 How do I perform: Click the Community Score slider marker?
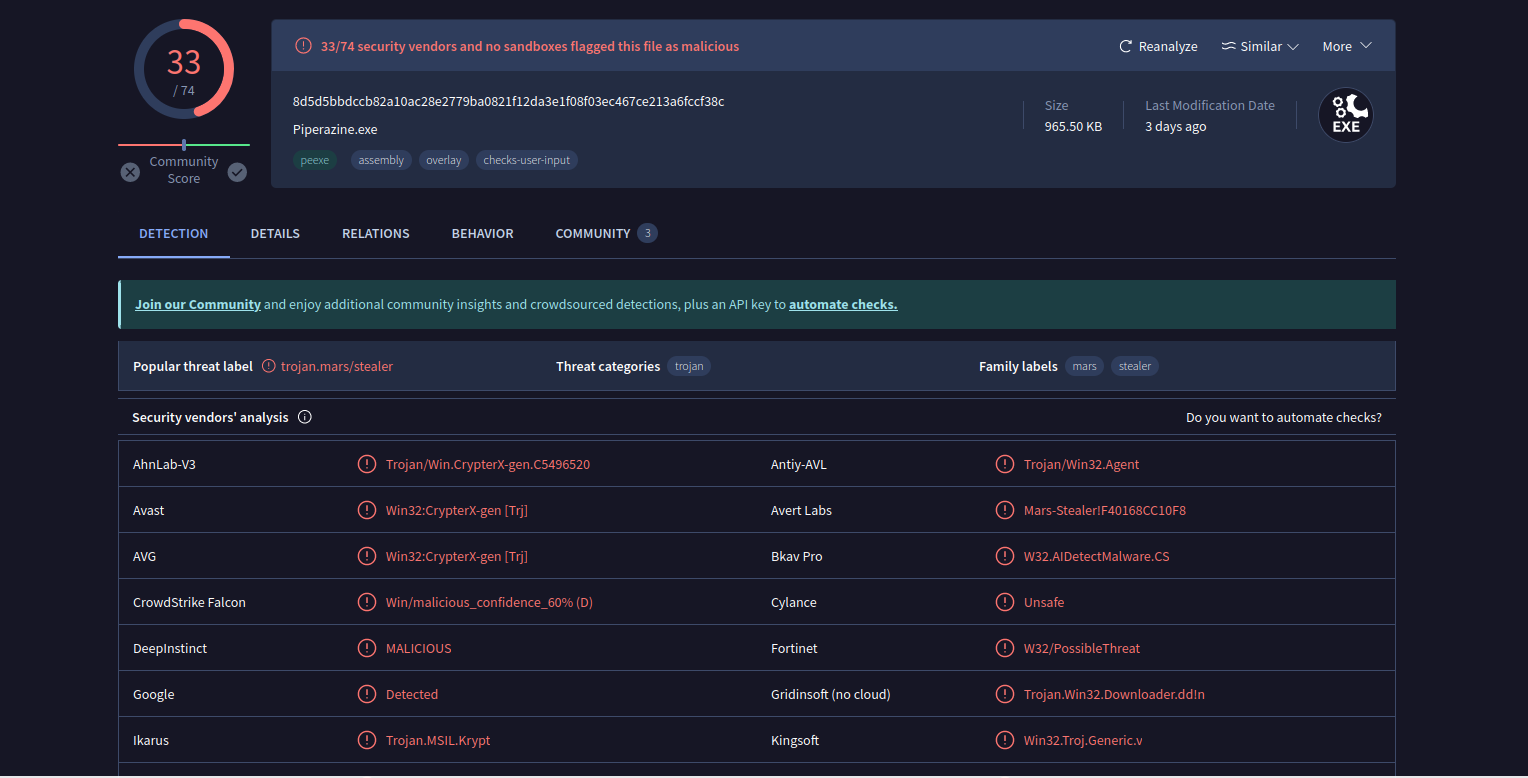tap(184, 145)
